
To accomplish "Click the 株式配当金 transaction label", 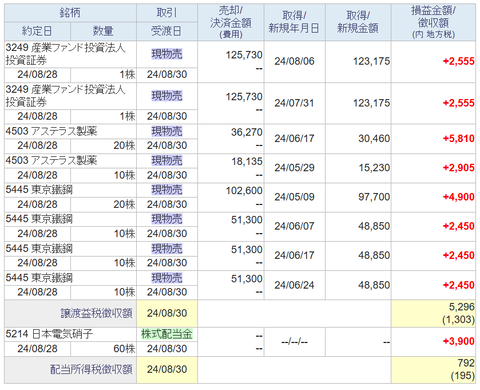I will pos(167,334).
